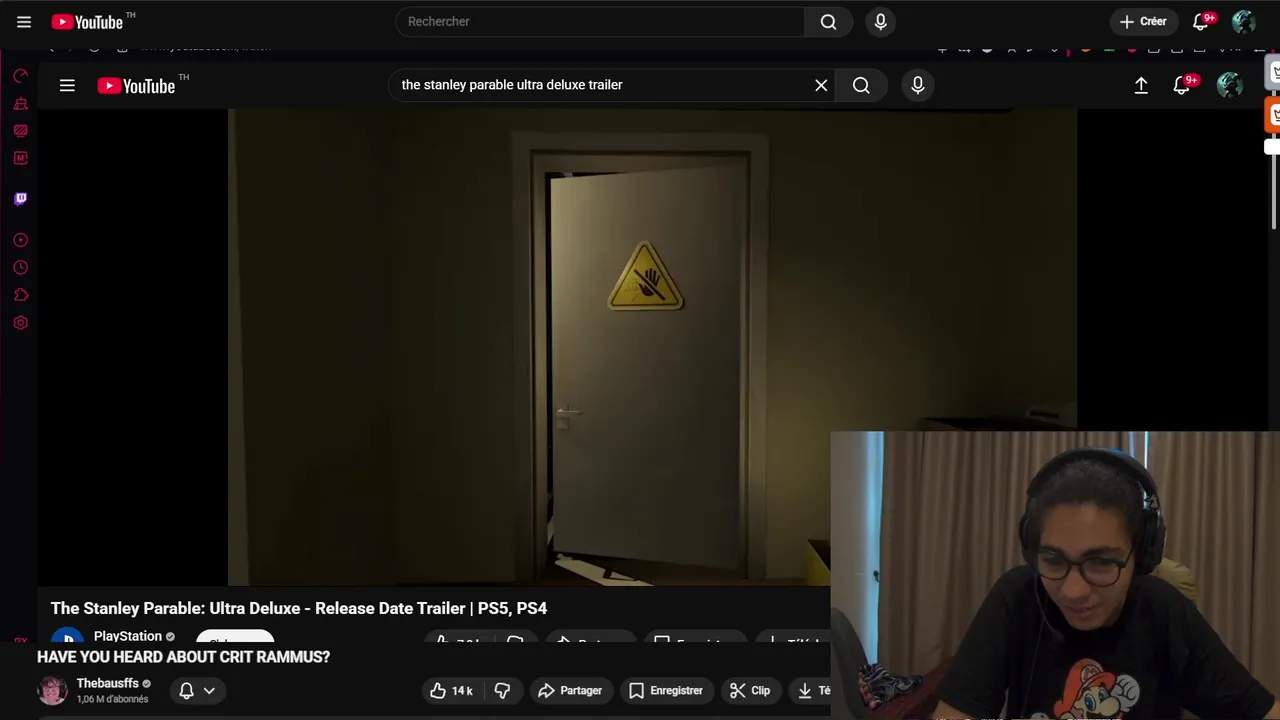The height and width of the screenshot is (720, 1280).
Task: Click the '1,06 M d'abonnés' subscriber count
Action: 112,699
